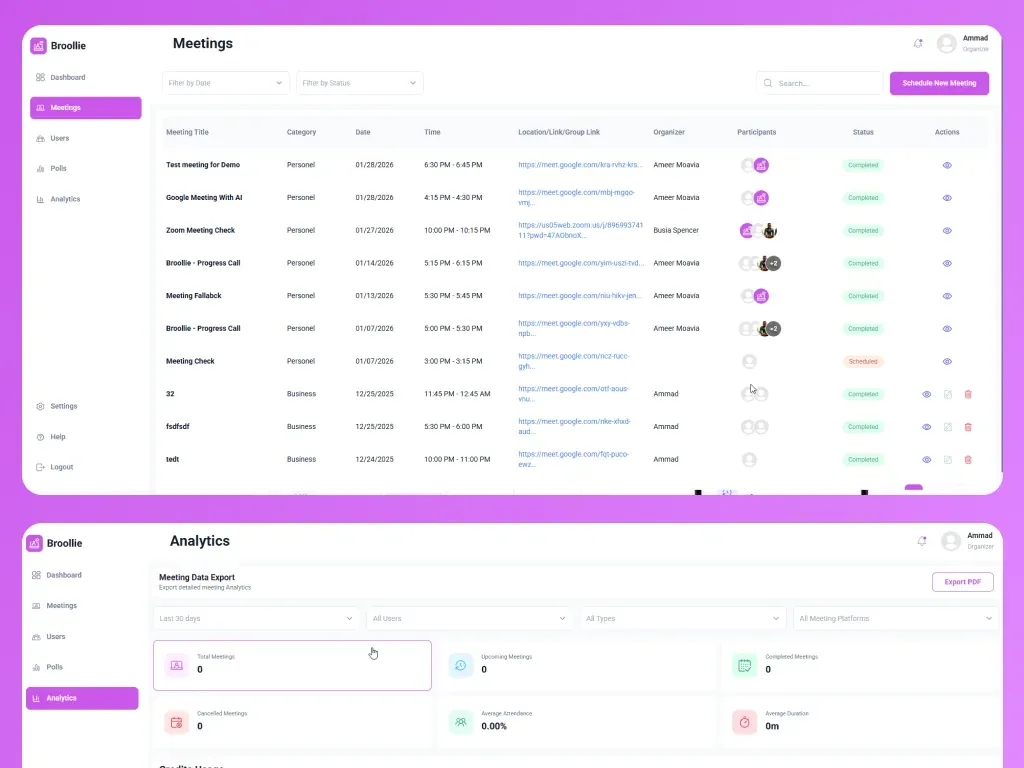Click Scheduled status badge of Meeting Check

click(x=863, y=361)
